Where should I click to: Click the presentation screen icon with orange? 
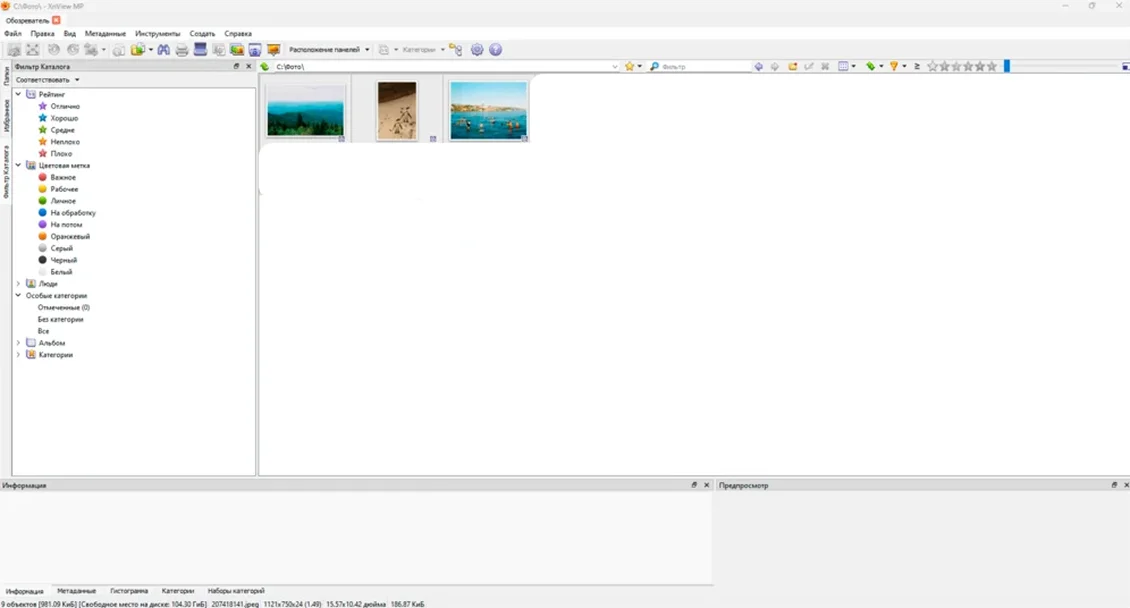[x=273, y=50]
